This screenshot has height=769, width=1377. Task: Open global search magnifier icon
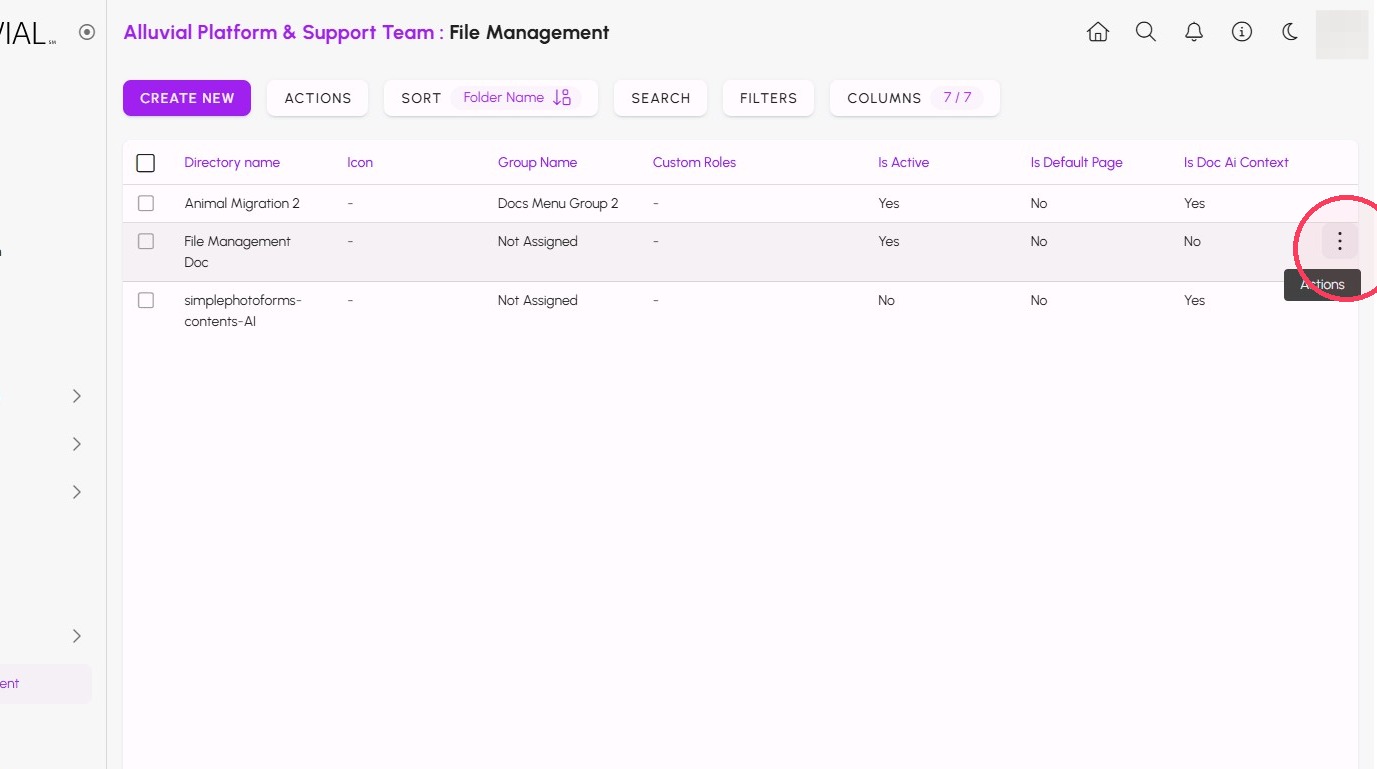pos(1146,32)
